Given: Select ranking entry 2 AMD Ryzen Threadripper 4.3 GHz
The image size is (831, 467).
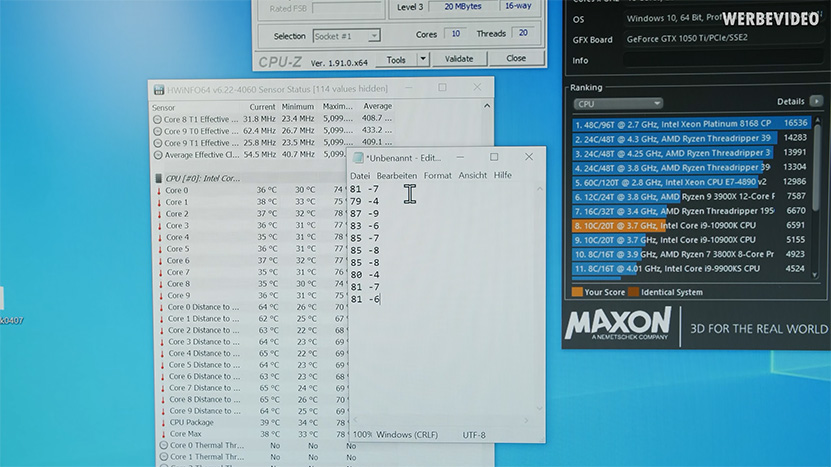Looking at the screenshot, I should coord(691,138).
